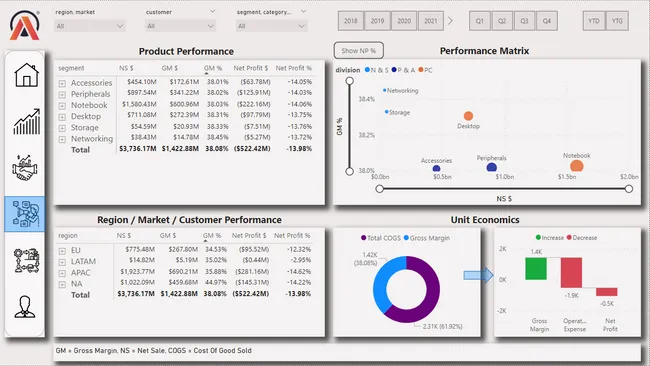Click the red Operating Expense waterfall bar
This screenshot has width=650, height=366.
pyautogui.click(x=571, y=272)
